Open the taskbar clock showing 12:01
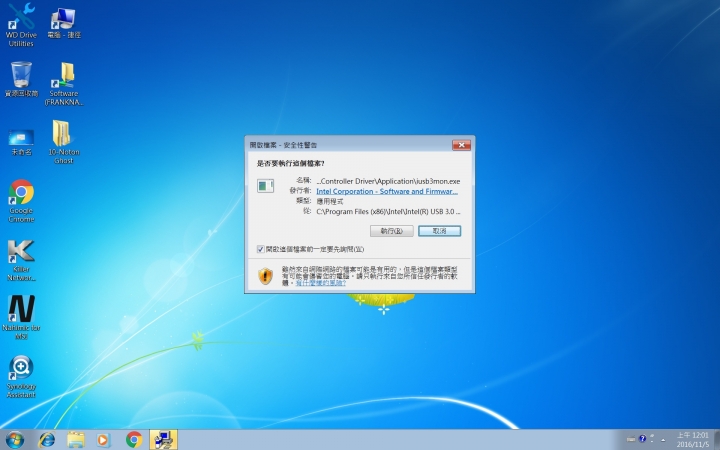720x450 pixels. tap(692, 439)
